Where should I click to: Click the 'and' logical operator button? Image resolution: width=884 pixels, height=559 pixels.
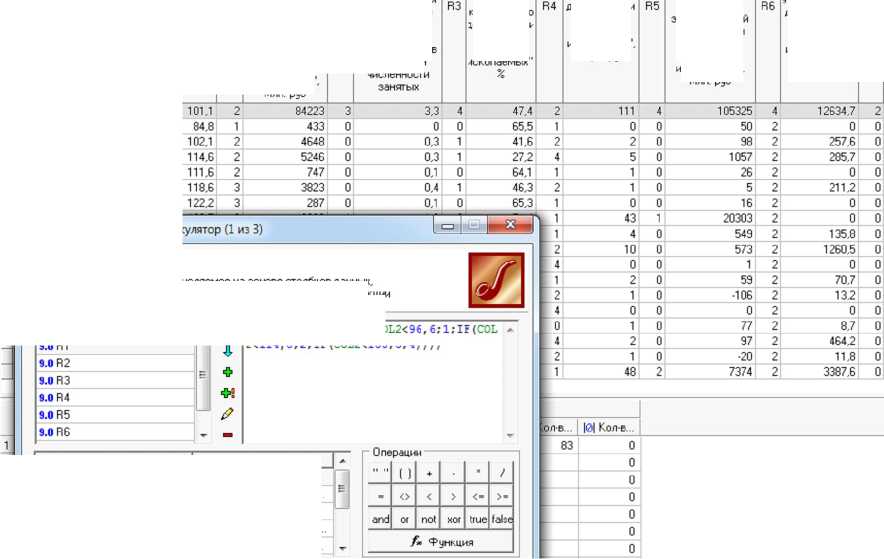click(381, 519)
